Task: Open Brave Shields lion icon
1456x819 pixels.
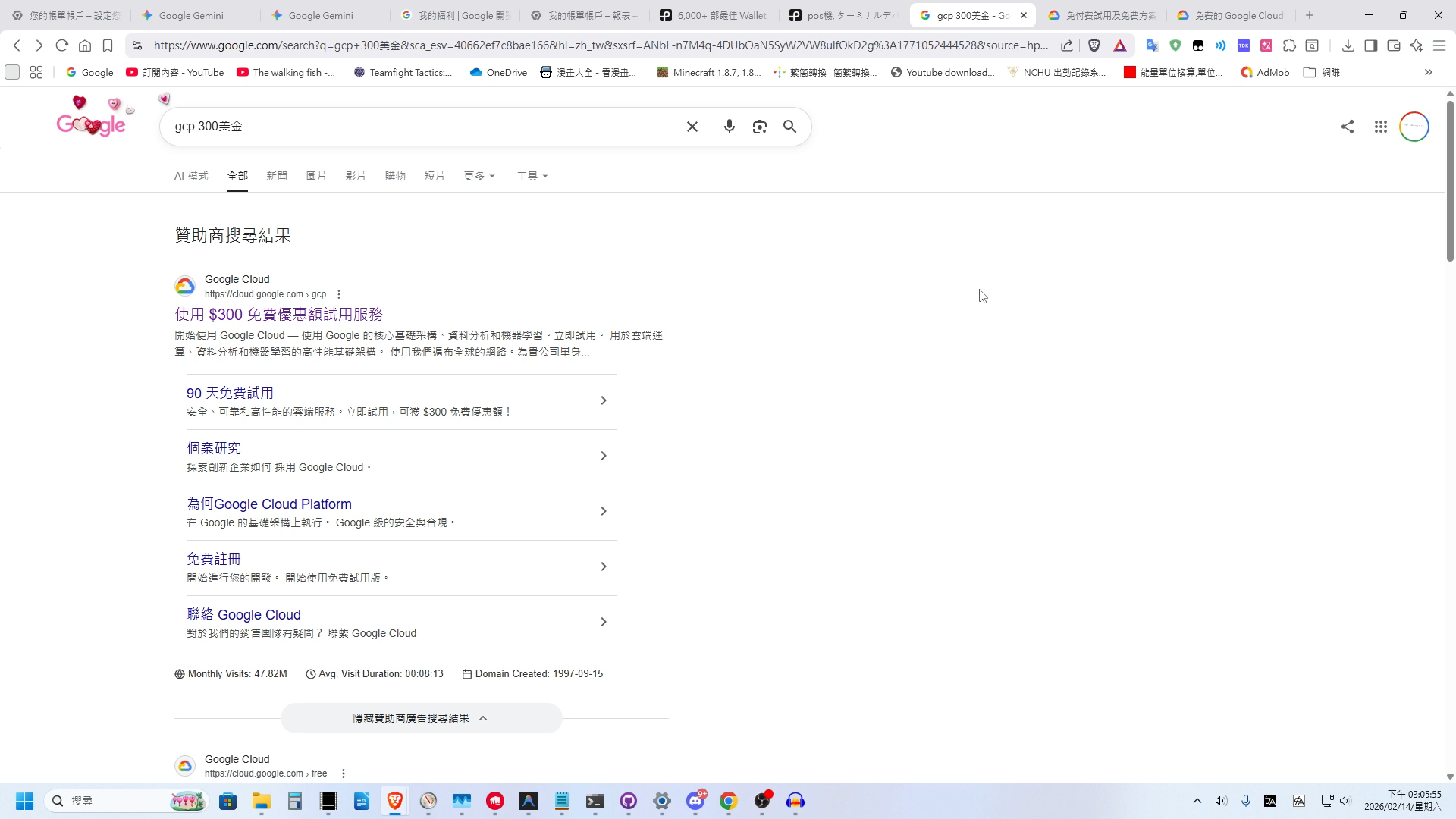Action: coord(1094,45)
